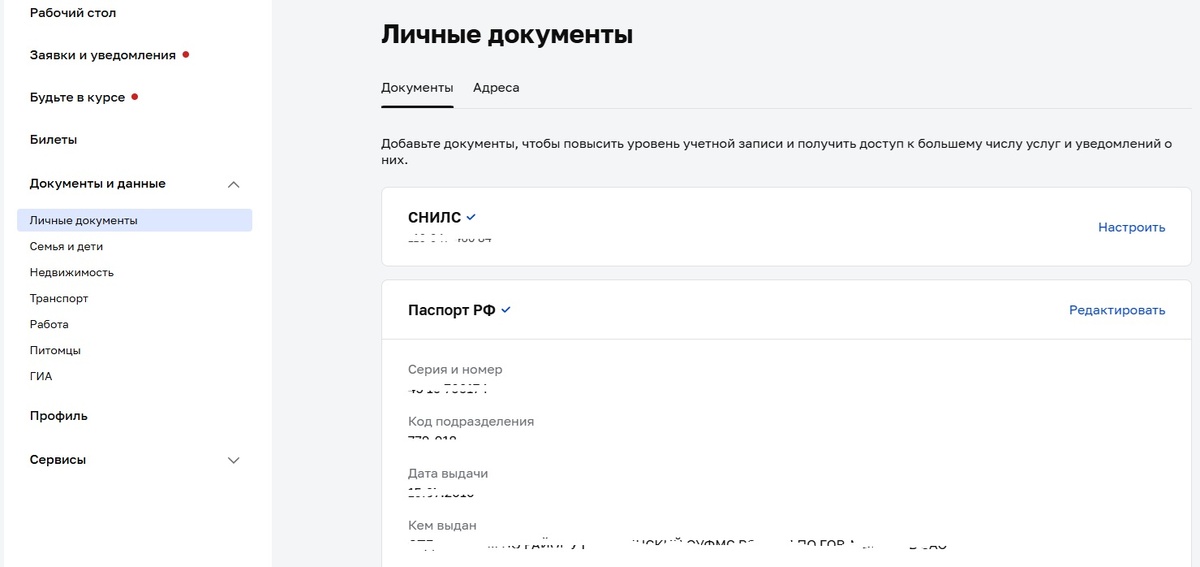This screenshot has height=567, width=1200.
Task: Click the Дата выдачи label
Action: (x=448, y=473)
